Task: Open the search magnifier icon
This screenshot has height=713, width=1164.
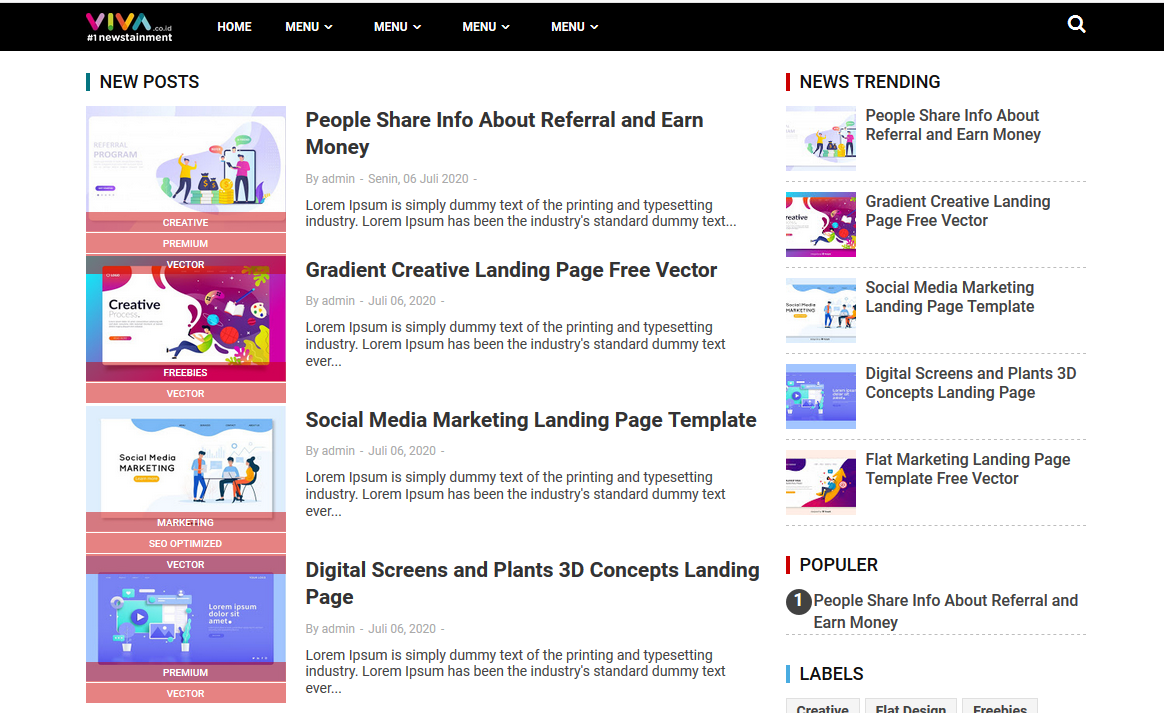Action: click(1076, 25)
